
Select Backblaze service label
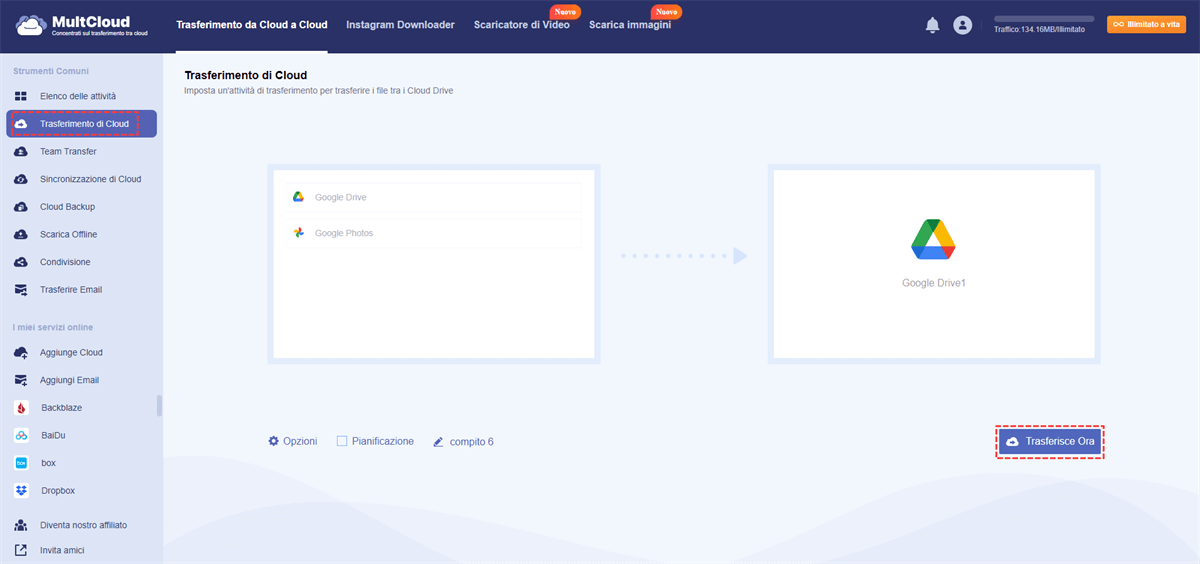pyautogui.click(x=62, y=408)
